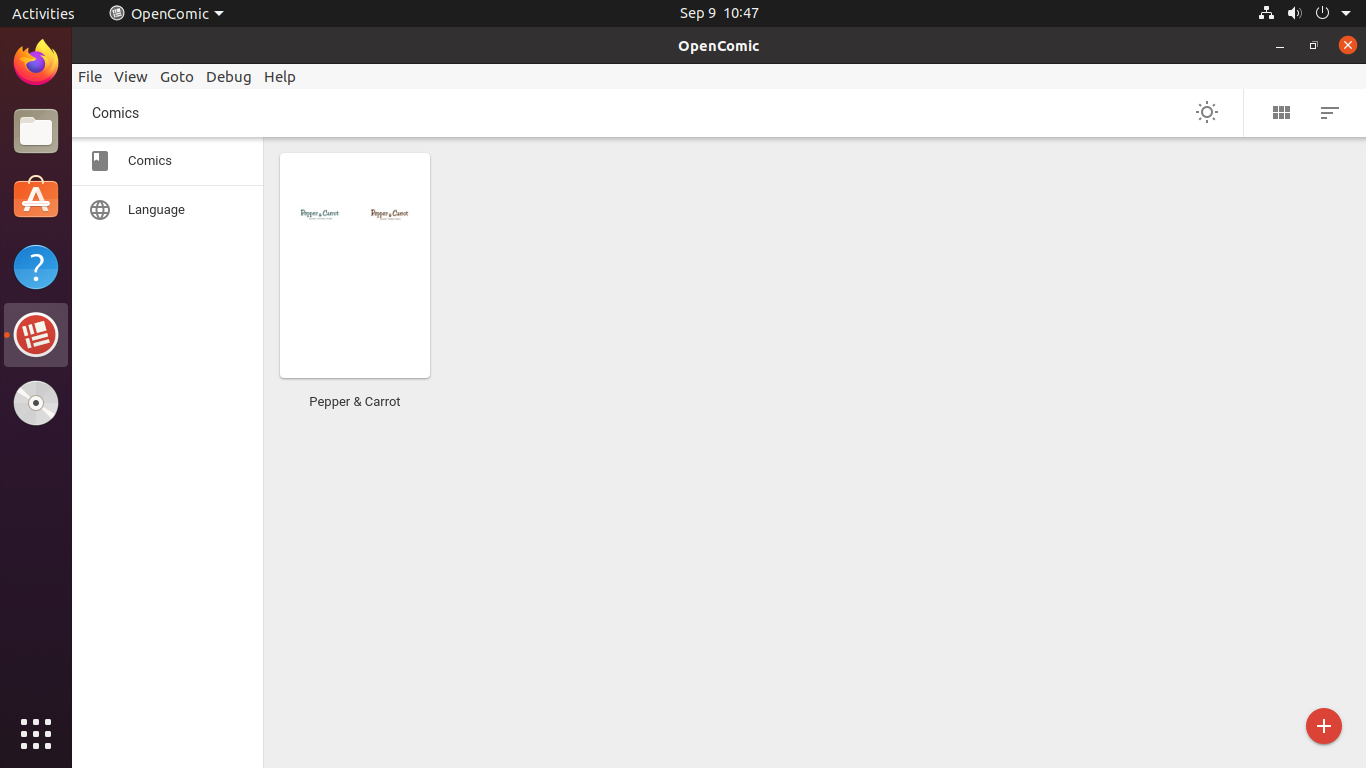Click the red add comic button

(1323, 726)
